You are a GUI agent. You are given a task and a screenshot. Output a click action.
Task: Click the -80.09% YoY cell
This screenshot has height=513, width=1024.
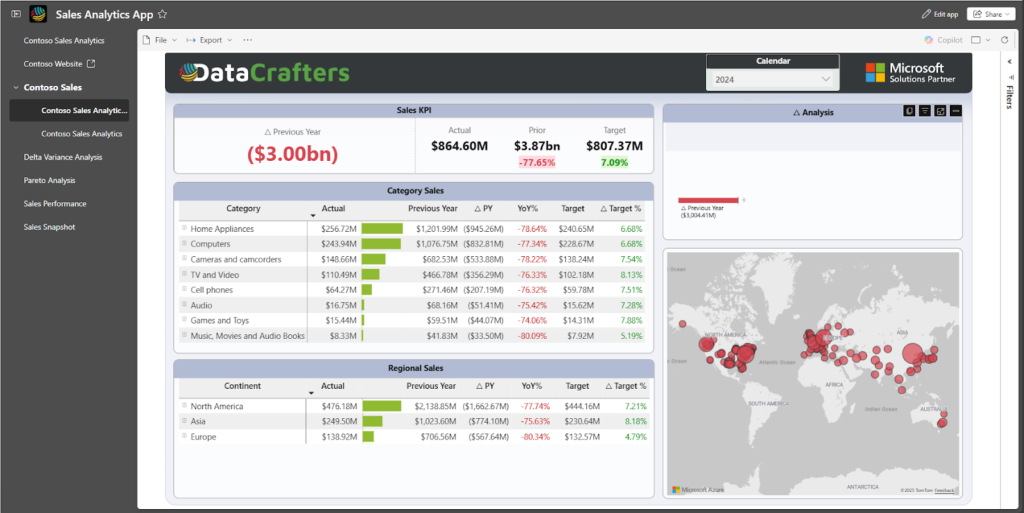pos(532,336)
